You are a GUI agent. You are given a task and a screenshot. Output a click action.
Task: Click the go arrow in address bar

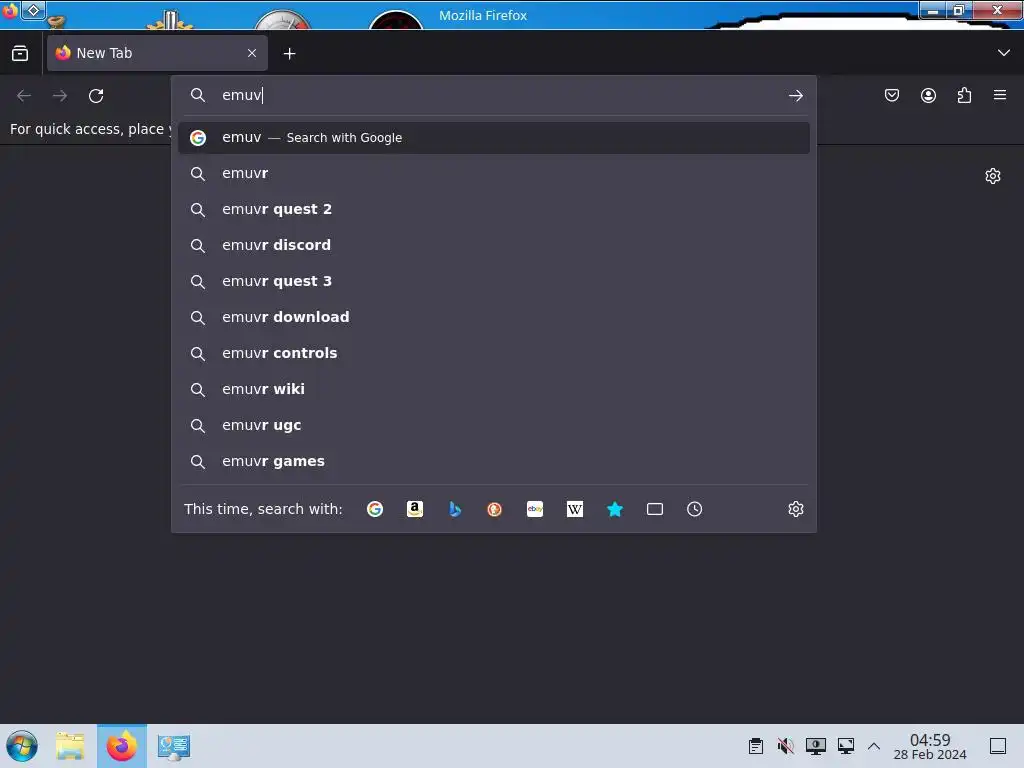[795, 96]
